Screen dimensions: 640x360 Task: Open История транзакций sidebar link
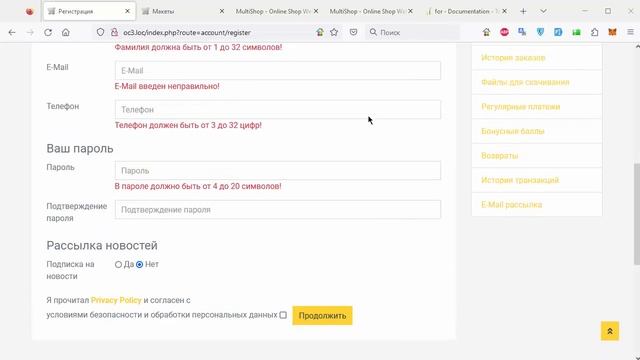(x=520, y=180)
